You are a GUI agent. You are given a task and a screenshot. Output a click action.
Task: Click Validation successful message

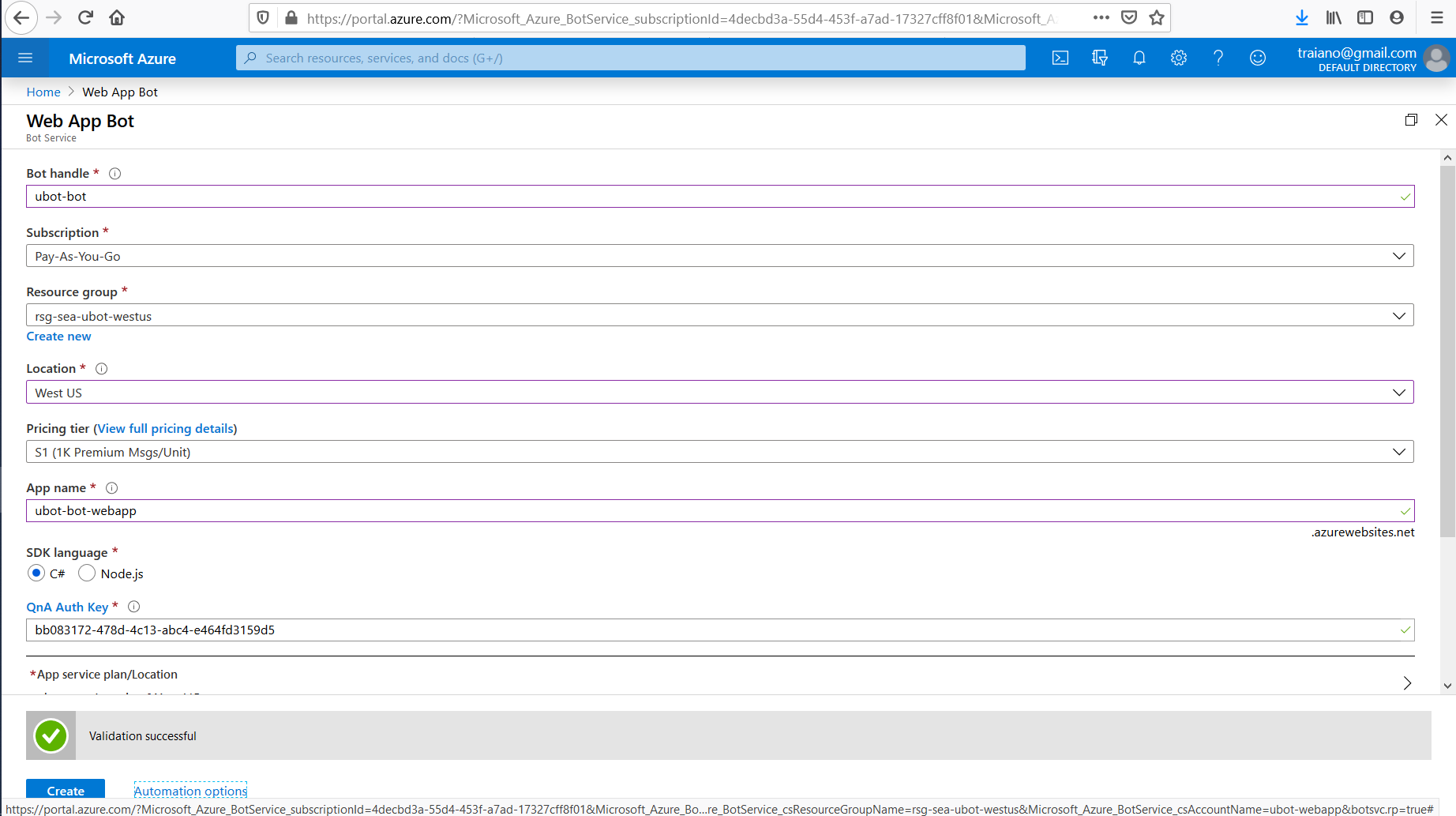tap(143, 735)
